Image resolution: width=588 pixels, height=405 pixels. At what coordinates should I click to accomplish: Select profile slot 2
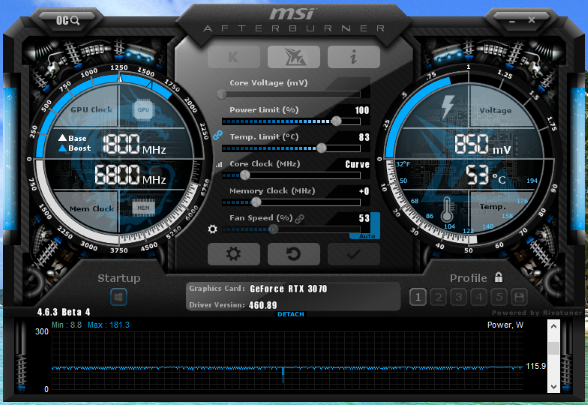438,297
